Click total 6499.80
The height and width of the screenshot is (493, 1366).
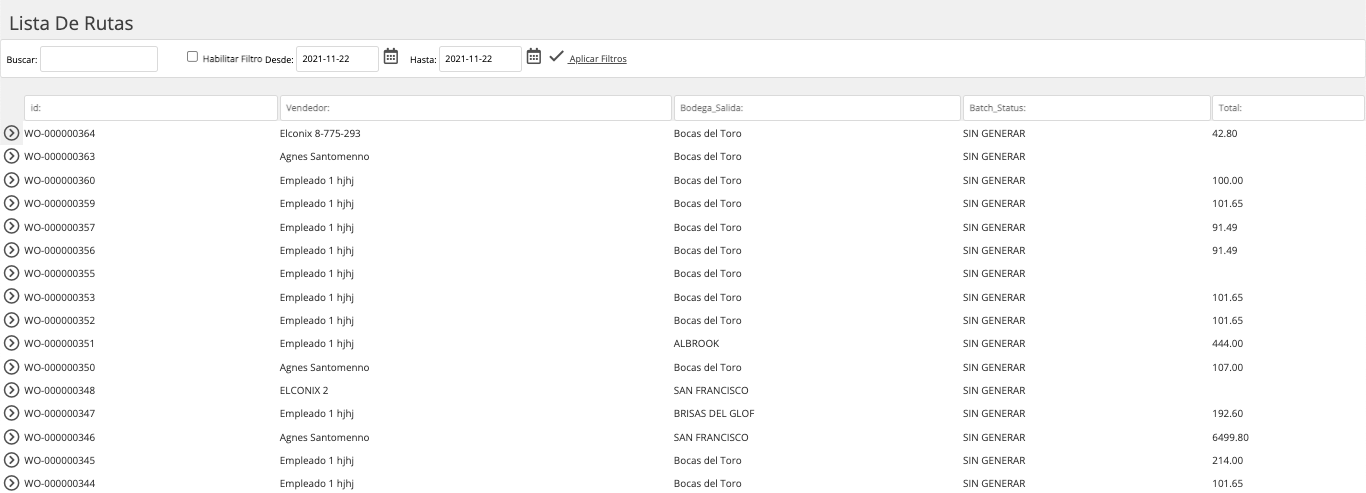(1230, 437)
